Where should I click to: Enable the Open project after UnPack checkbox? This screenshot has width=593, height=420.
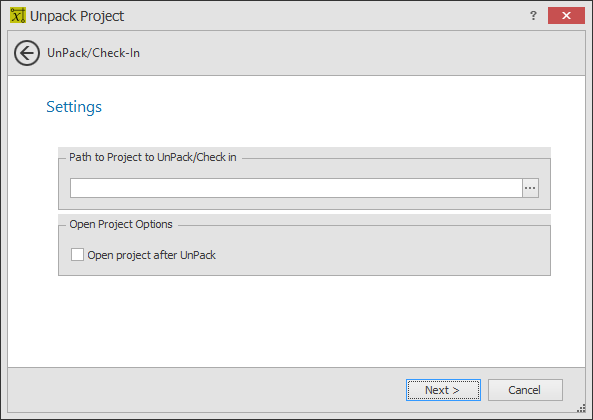[x=78, y=254]
